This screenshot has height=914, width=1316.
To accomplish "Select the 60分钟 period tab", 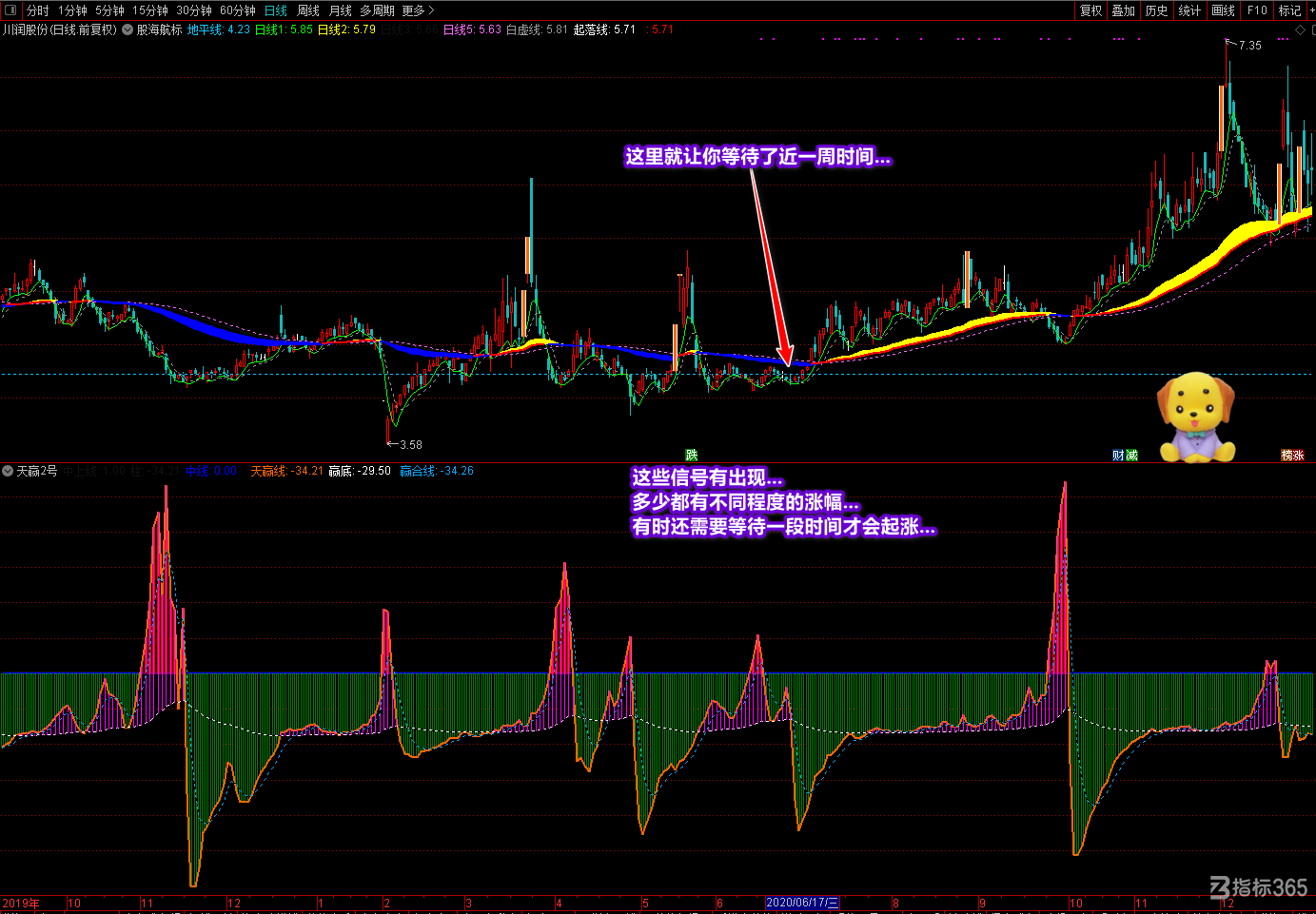I will 238,10.
